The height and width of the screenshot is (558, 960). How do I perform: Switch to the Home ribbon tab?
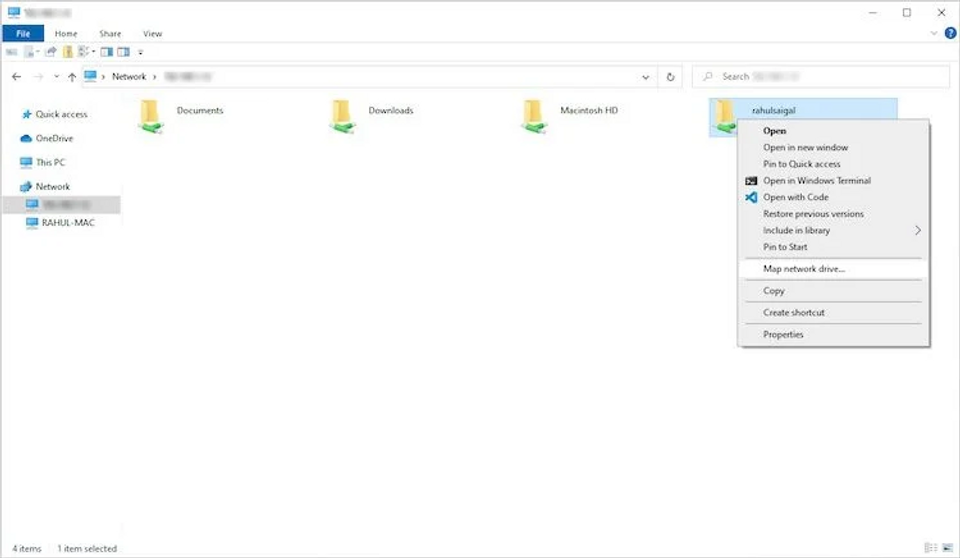66,34
